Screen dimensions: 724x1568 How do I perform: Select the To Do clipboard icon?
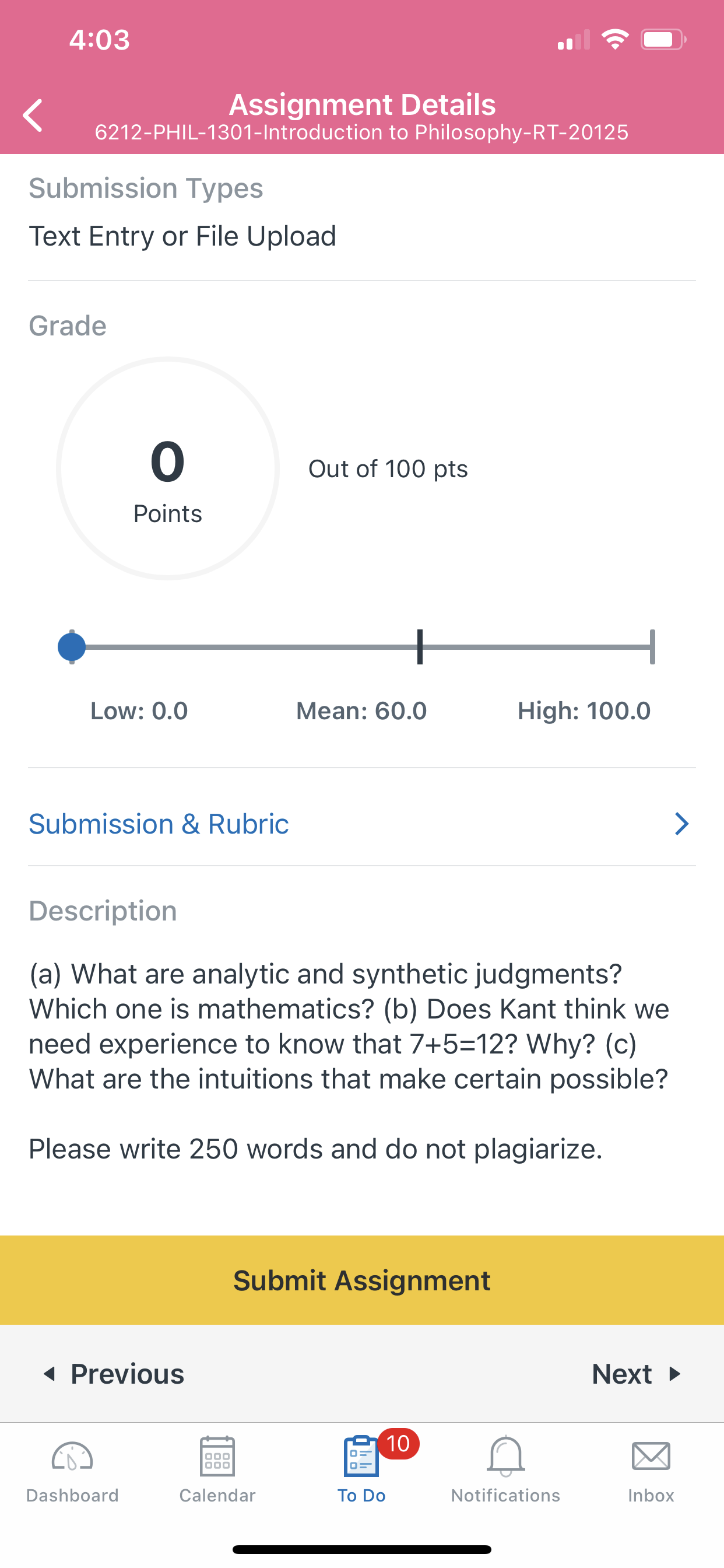coord(361,1456)
